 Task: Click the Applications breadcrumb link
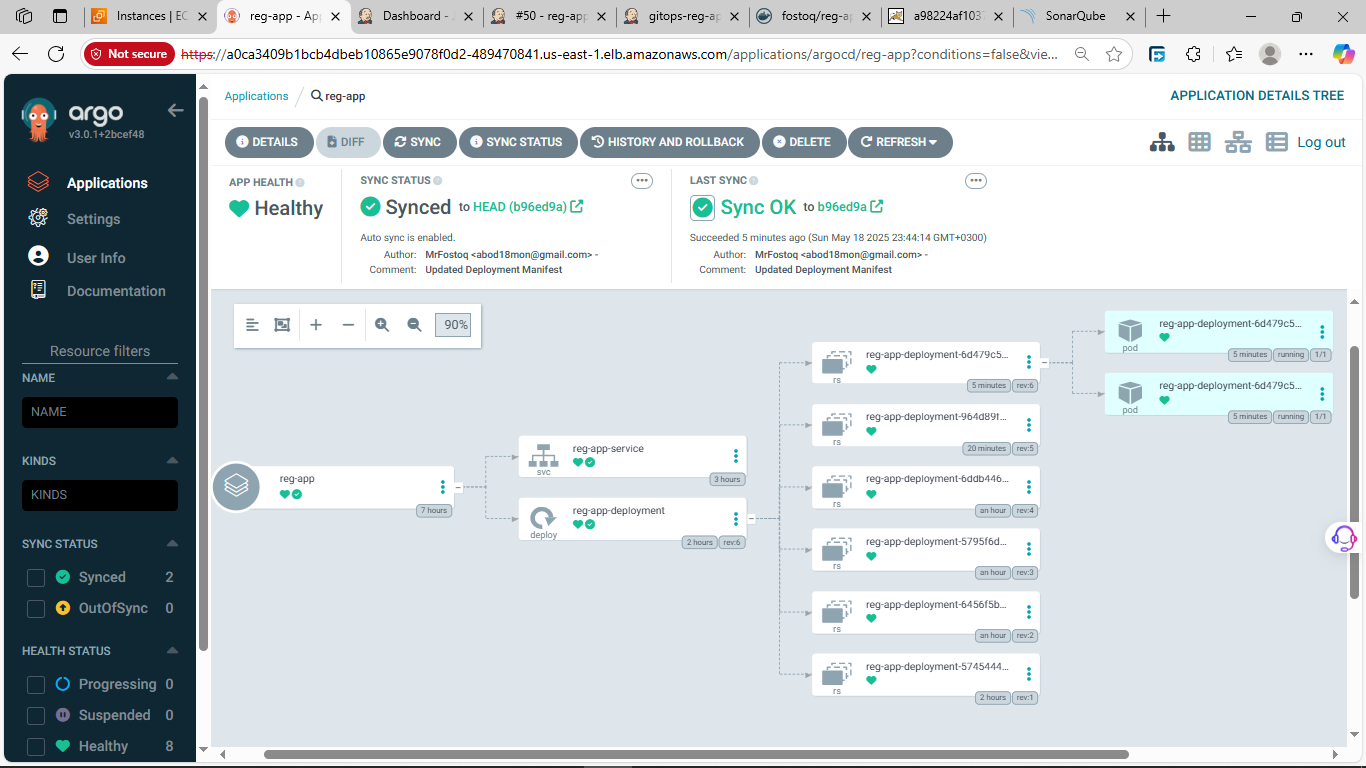coord(256,96)
